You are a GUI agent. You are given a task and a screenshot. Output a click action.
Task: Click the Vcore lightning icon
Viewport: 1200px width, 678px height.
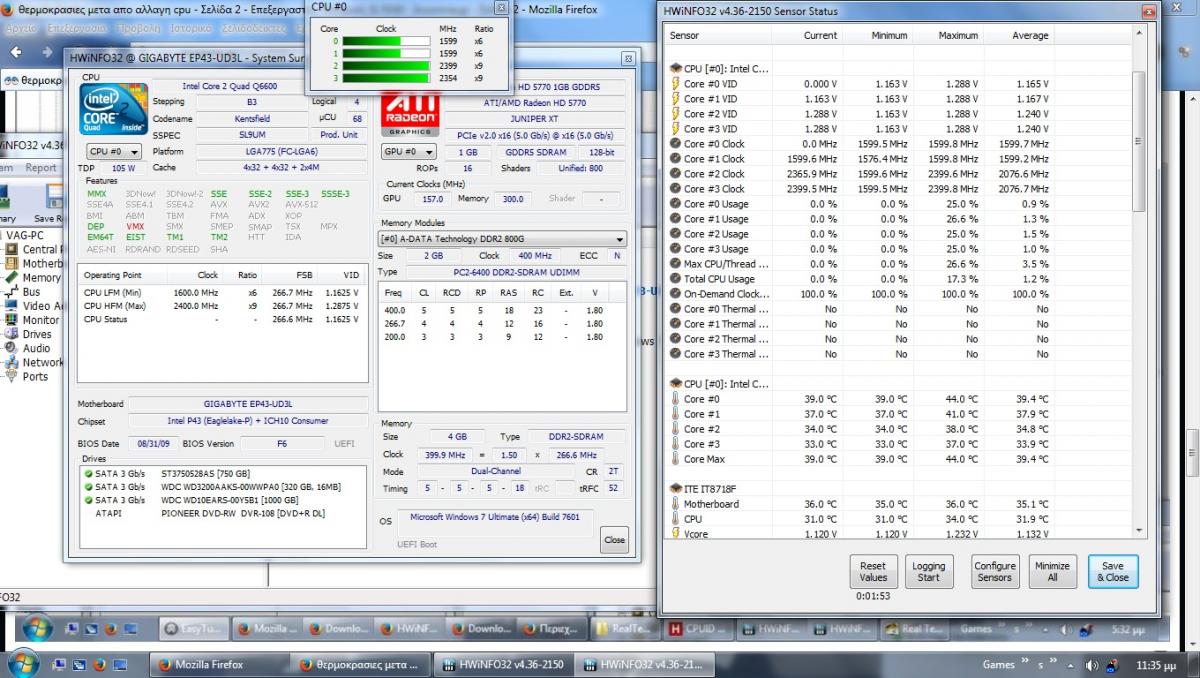[x=675, y=534]
